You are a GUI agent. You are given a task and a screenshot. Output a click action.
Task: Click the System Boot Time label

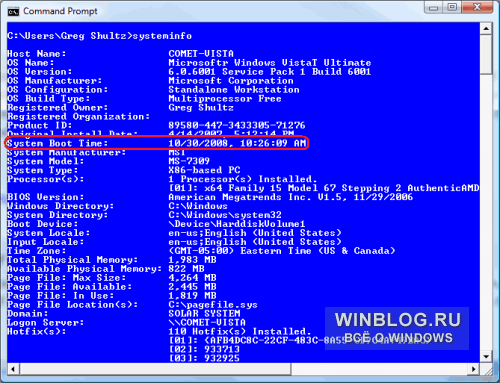click(58, 143)
